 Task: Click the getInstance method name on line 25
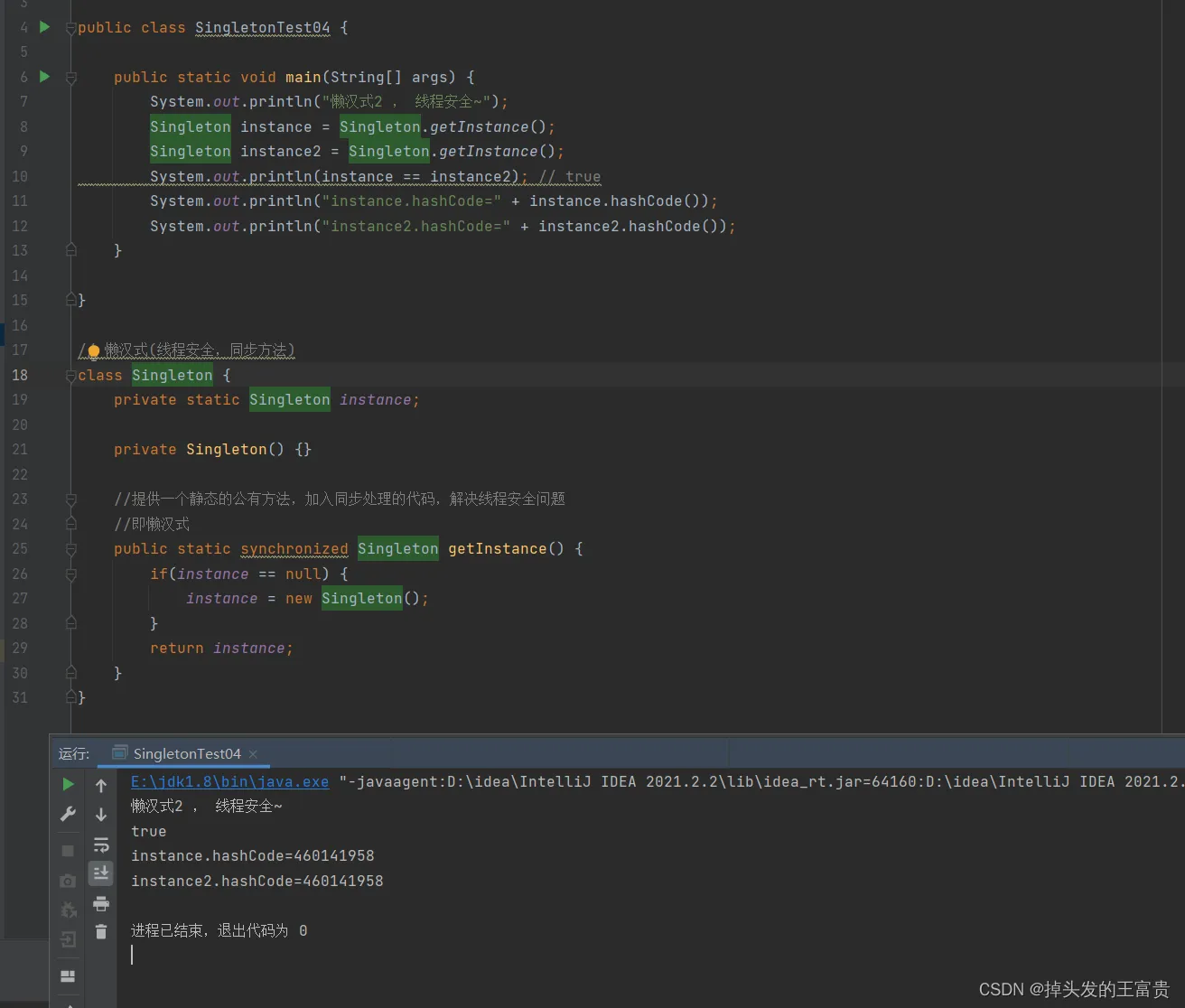[x=498, y=548]
